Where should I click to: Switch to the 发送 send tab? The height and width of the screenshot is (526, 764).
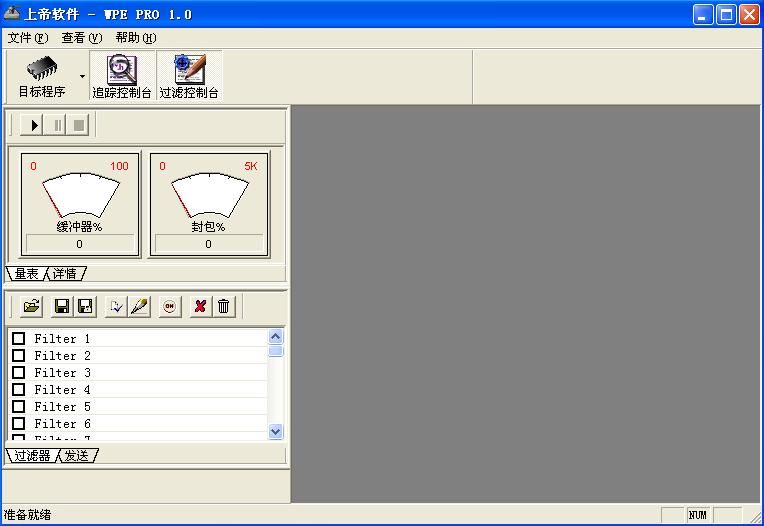pyautogui.click(x=77, y=456)
